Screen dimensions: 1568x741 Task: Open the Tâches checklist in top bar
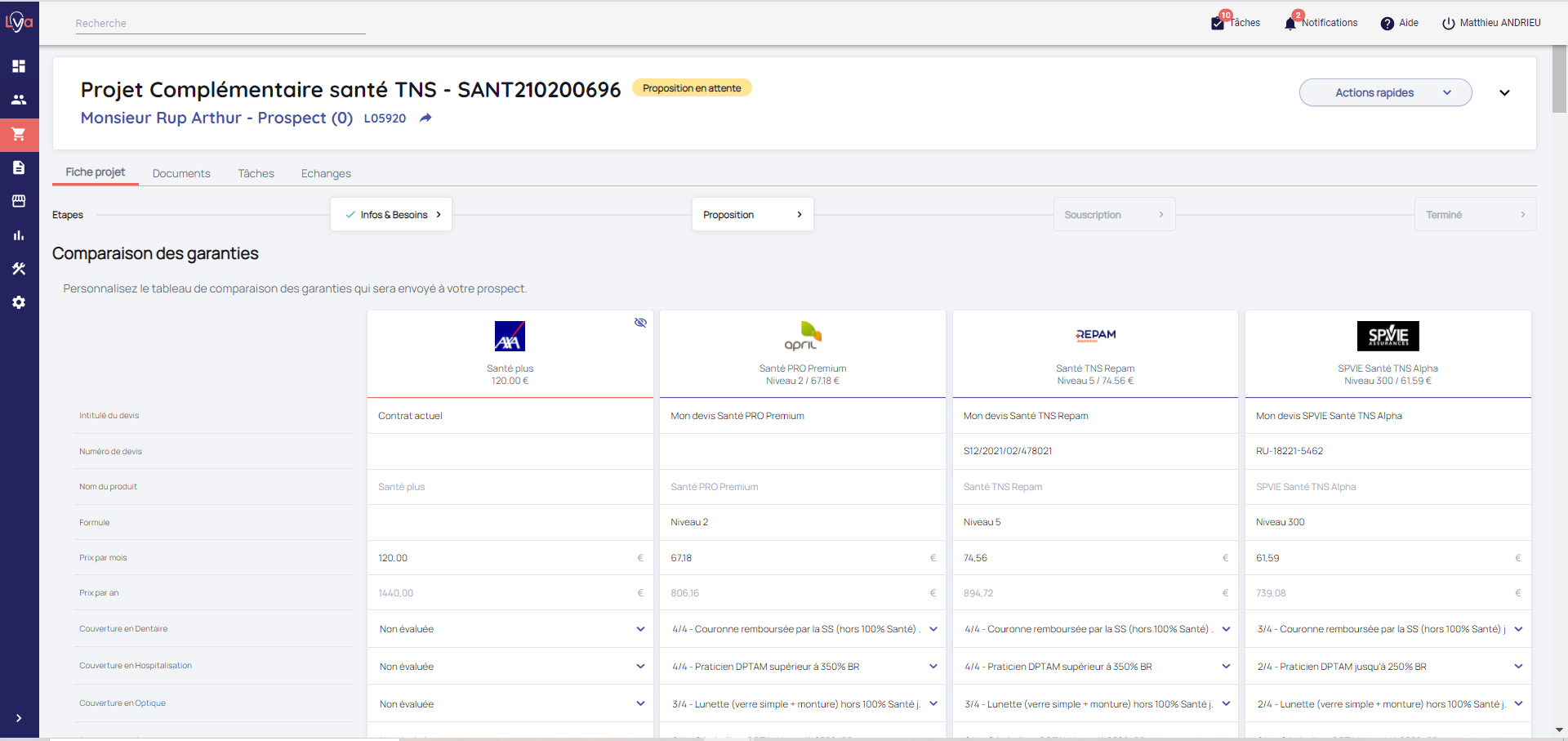coord(1218,24)
